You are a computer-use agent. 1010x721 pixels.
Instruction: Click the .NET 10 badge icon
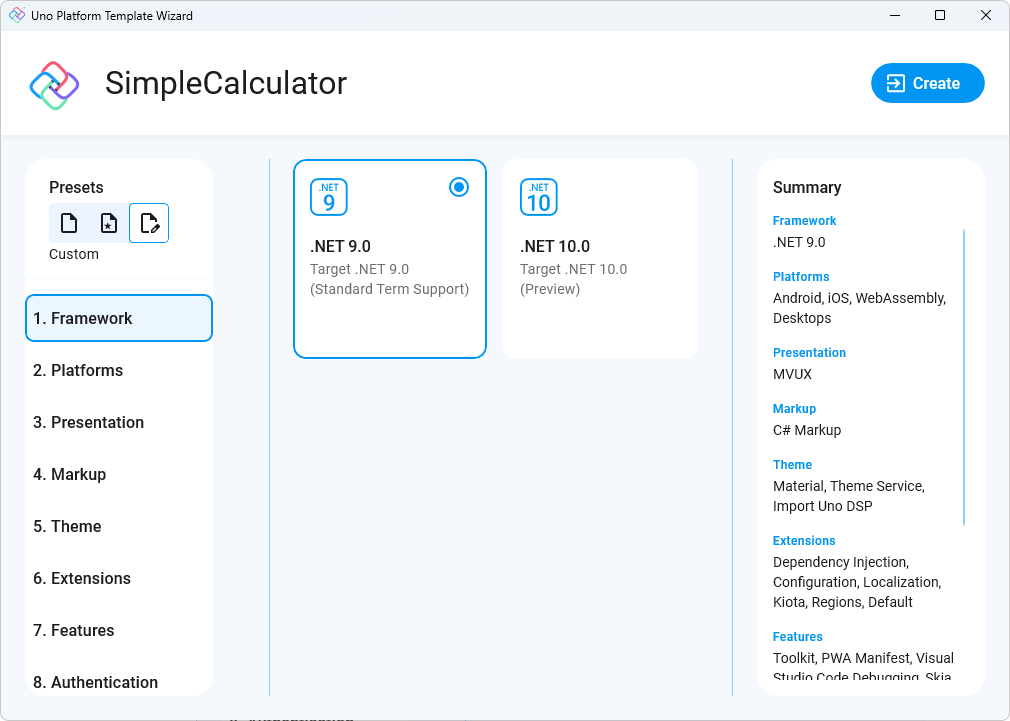tap(539, 197)
